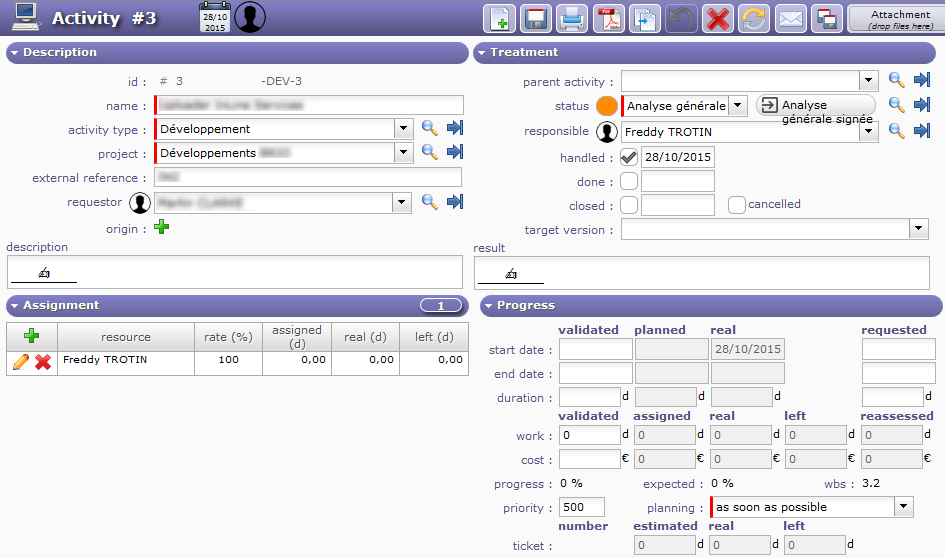The width and height of the screenshot is (945, 558).
Task: Open the planning mode dropdown
Action: (904, 507)
